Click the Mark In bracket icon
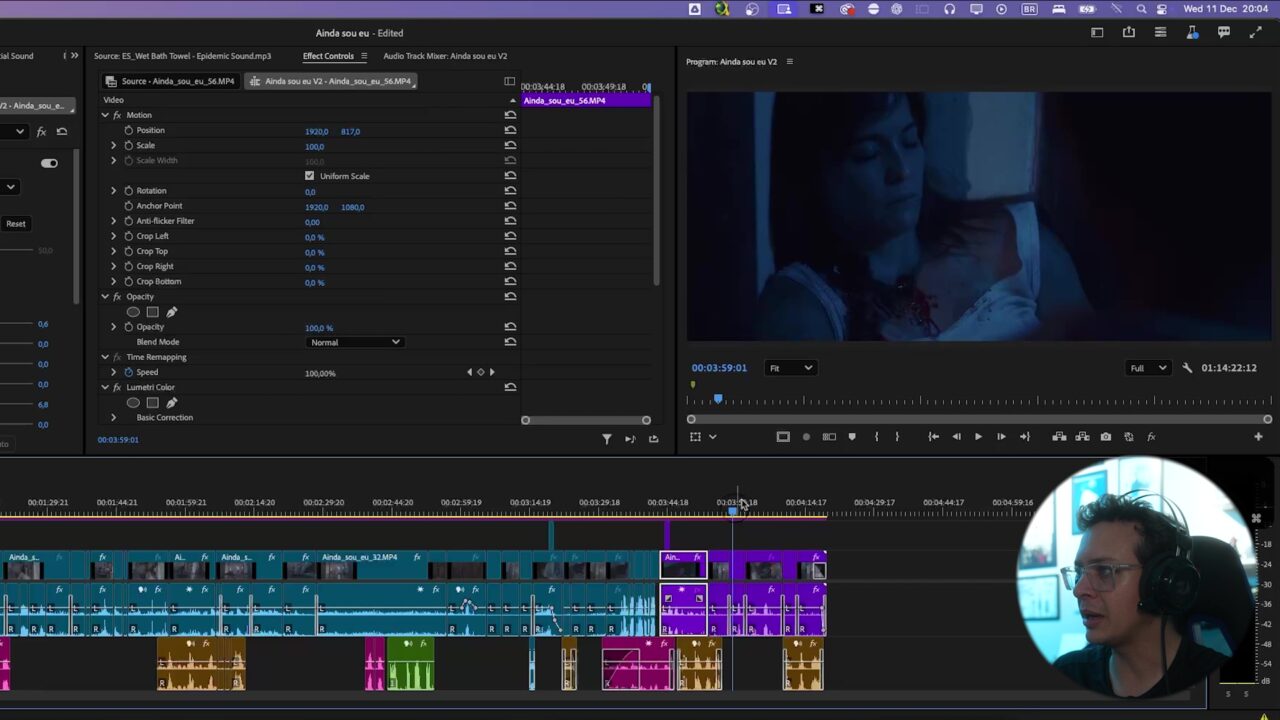The width and height of the screenshot is (1280, 720). [x=876, y=437]
